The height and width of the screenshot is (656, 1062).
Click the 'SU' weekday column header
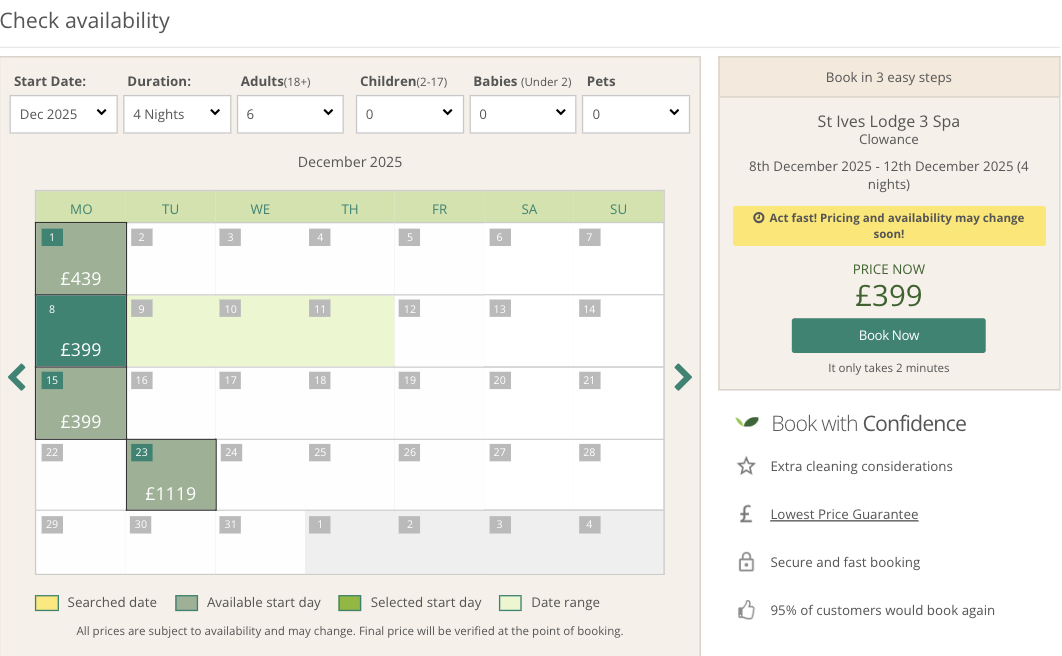(x=618, y=209)
